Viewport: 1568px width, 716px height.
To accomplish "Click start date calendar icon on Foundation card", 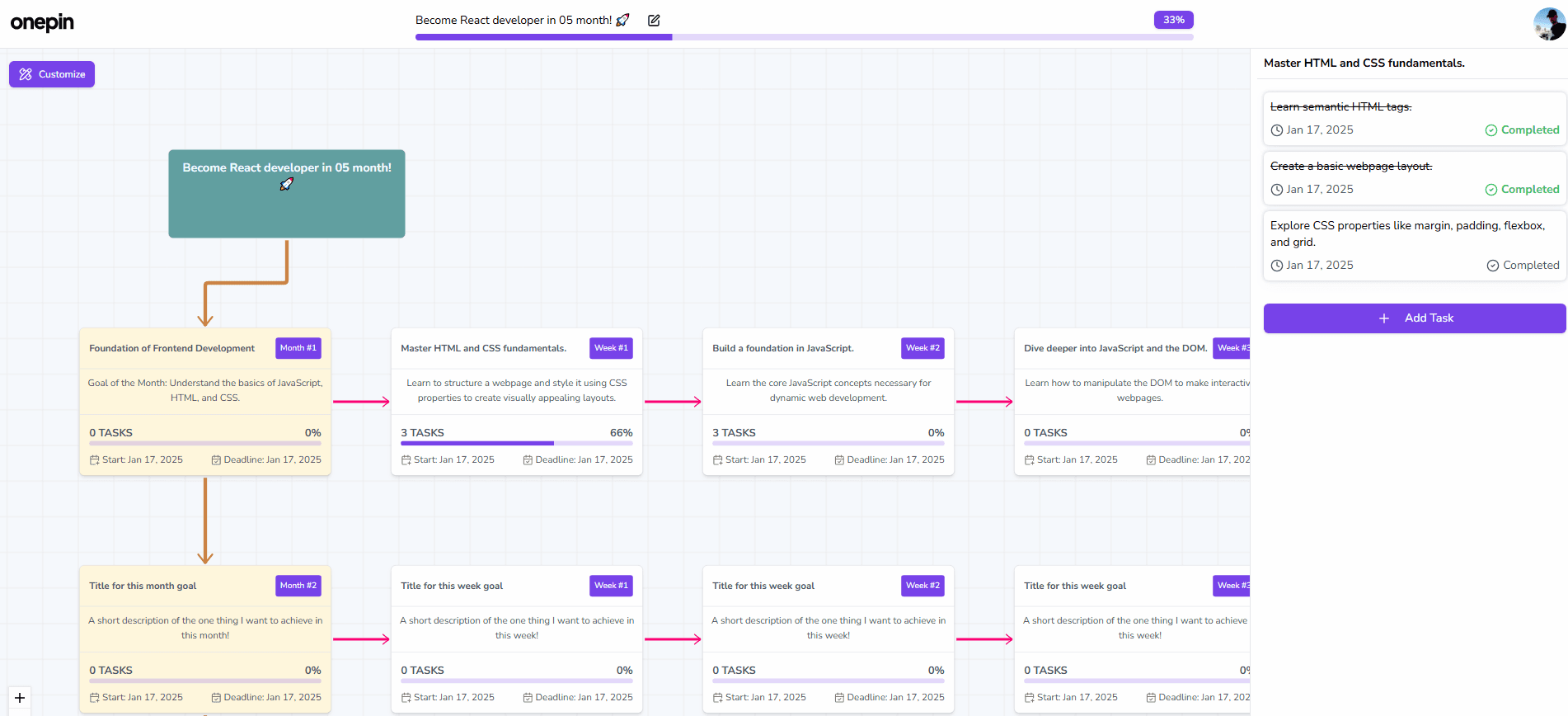I will (x=95, y=460).
